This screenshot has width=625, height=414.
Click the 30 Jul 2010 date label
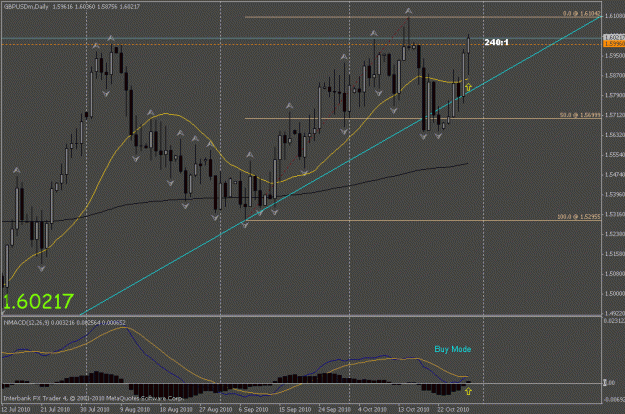(95, 409)
